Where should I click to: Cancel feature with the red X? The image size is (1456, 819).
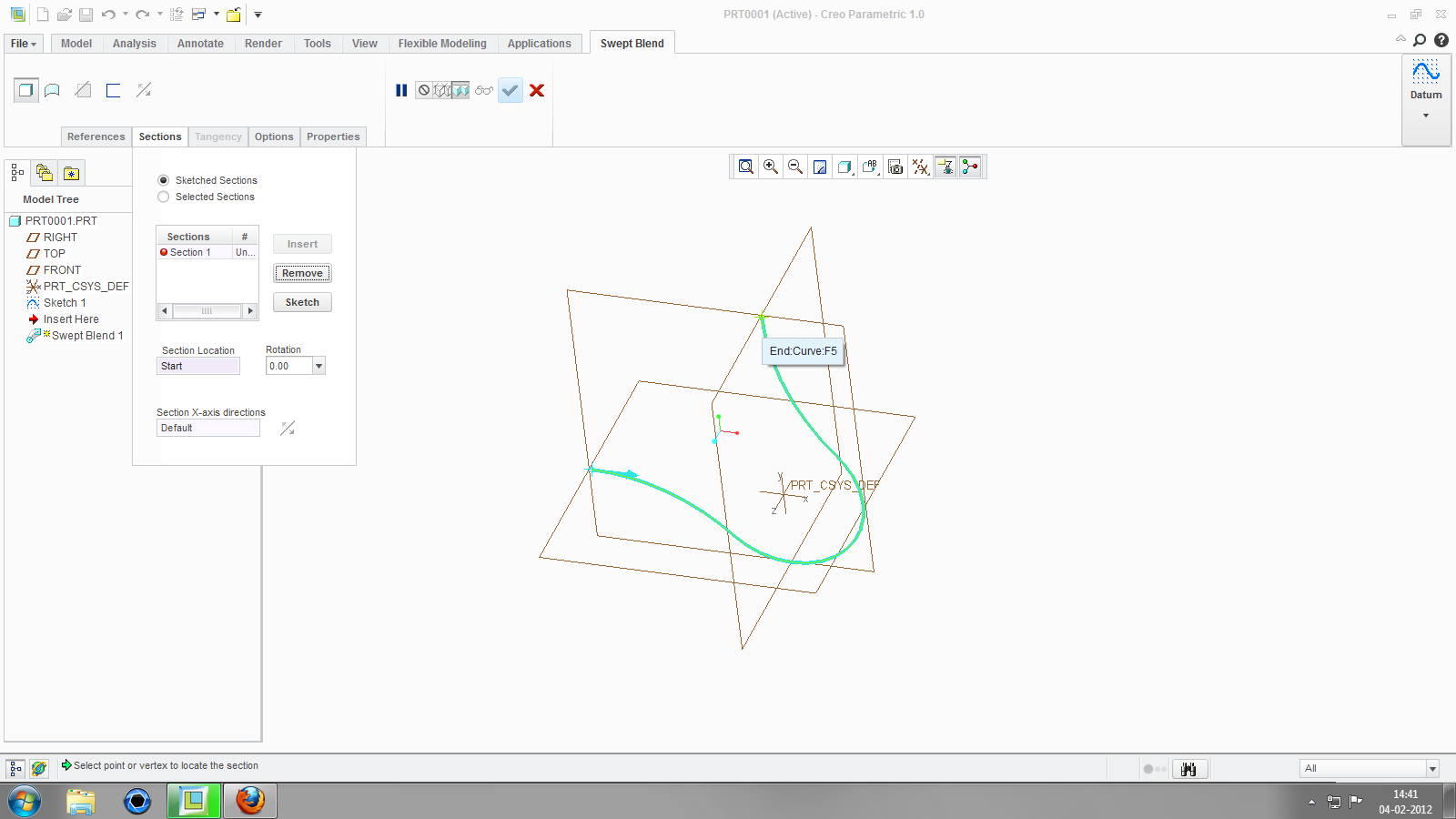coord(537,90)
